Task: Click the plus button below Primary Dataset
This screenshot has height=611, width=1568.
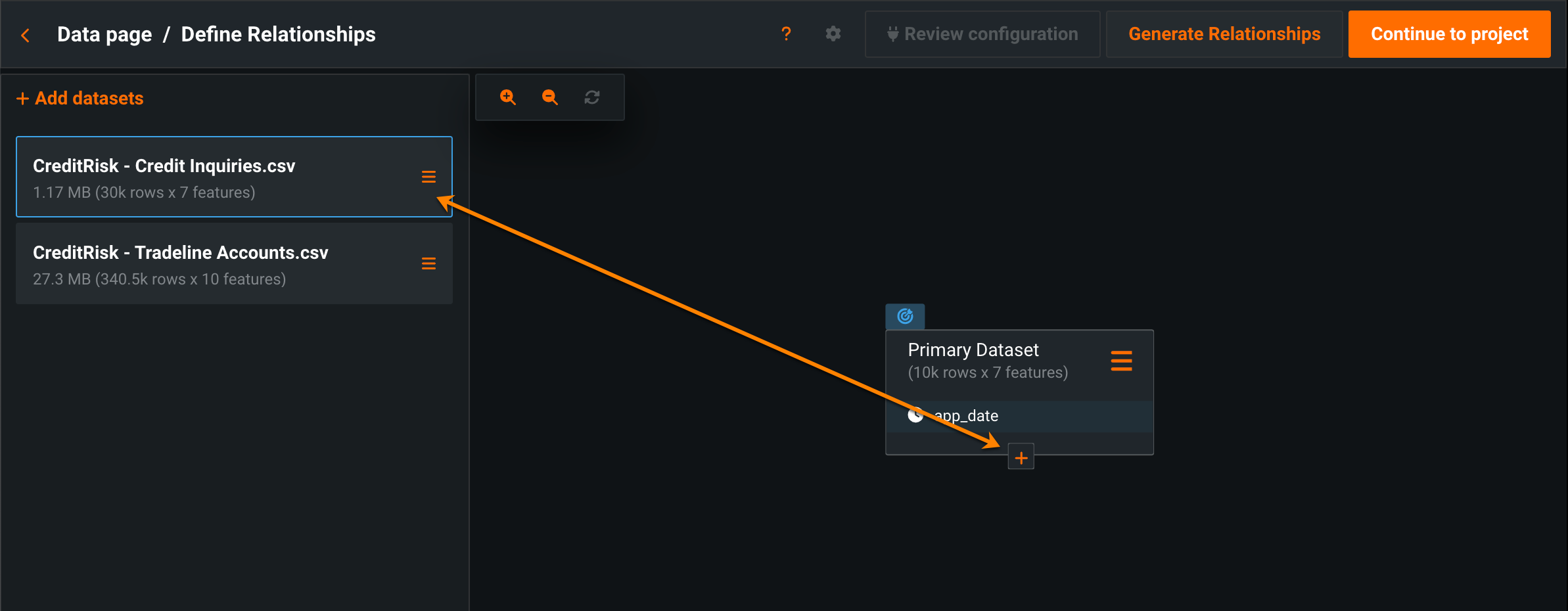Action: tap(1021, 458)
